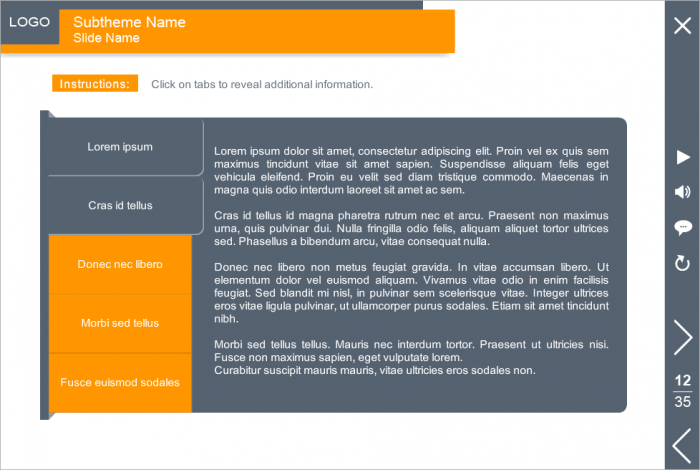700x470 pixels.
Task: Click the Instructions: label
Action: tap(95, 83)
